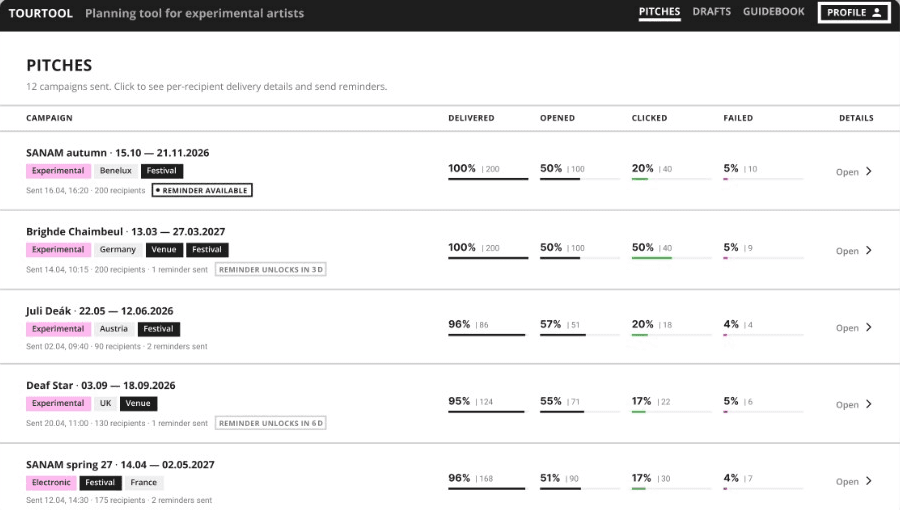Screen dimensions: 900x510
Task: Select the Electronic tag
Action: (51, 482)
